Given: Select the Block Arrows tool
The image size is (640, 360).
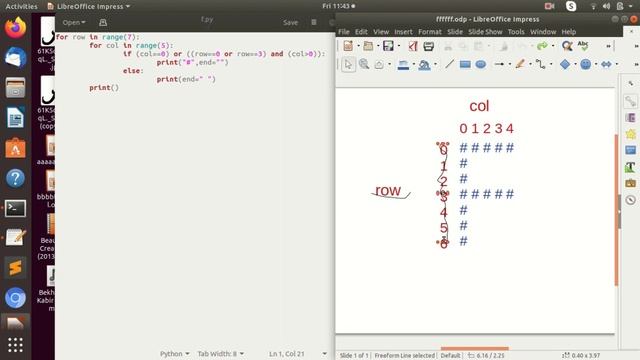Looking at the screenshot, I should click(x=607, y=64).
